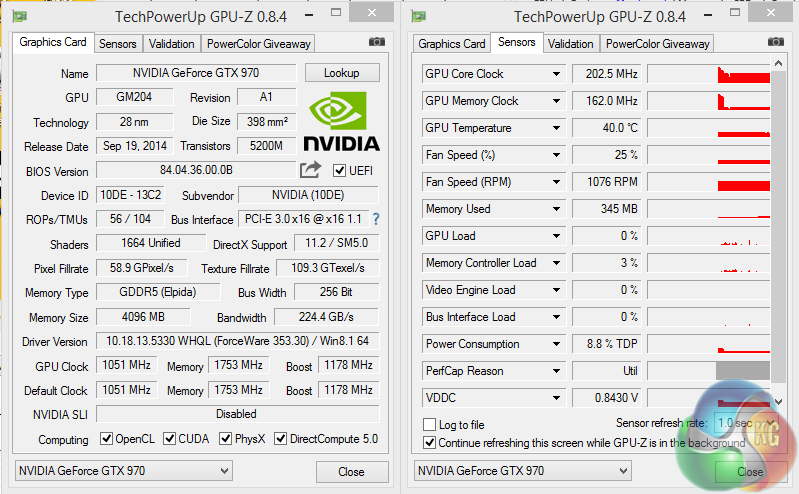Screen dimensions: 799x494
Task: Uncheck Continue refreshing in background option
Action: (x=431, y=442)
